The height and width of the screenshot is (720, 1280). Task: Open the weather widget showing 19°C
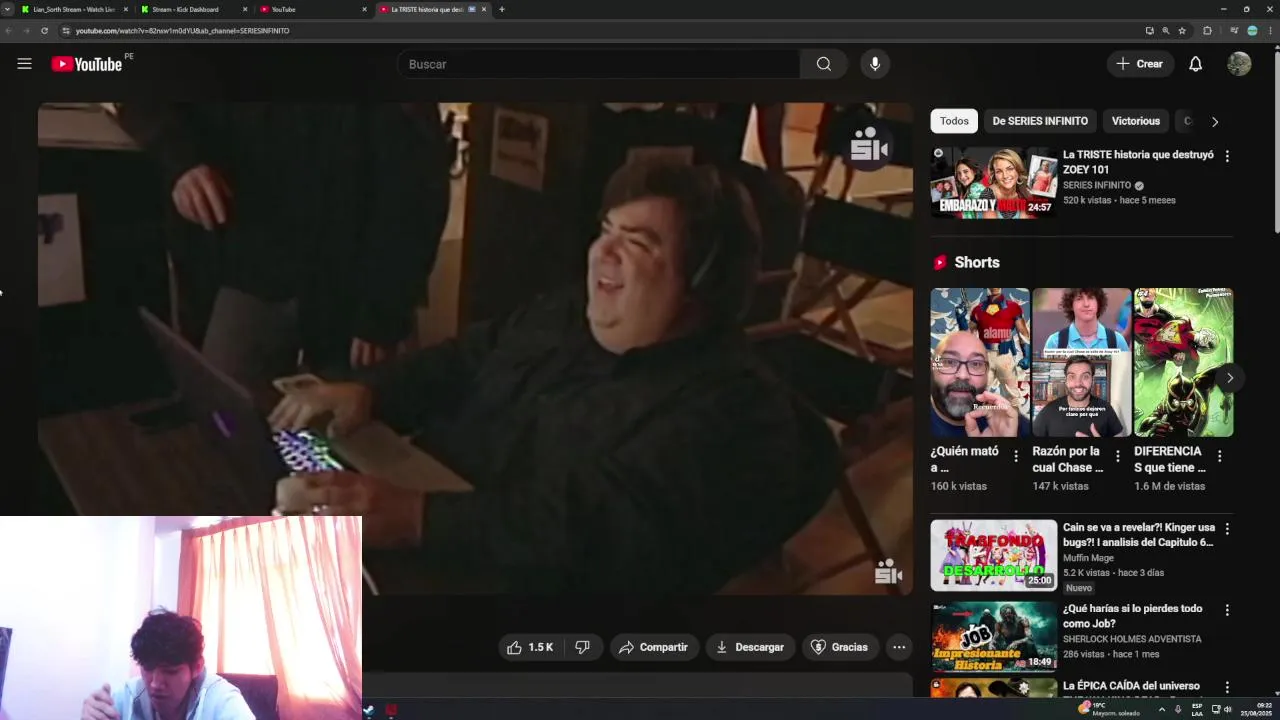[1110, 709]
